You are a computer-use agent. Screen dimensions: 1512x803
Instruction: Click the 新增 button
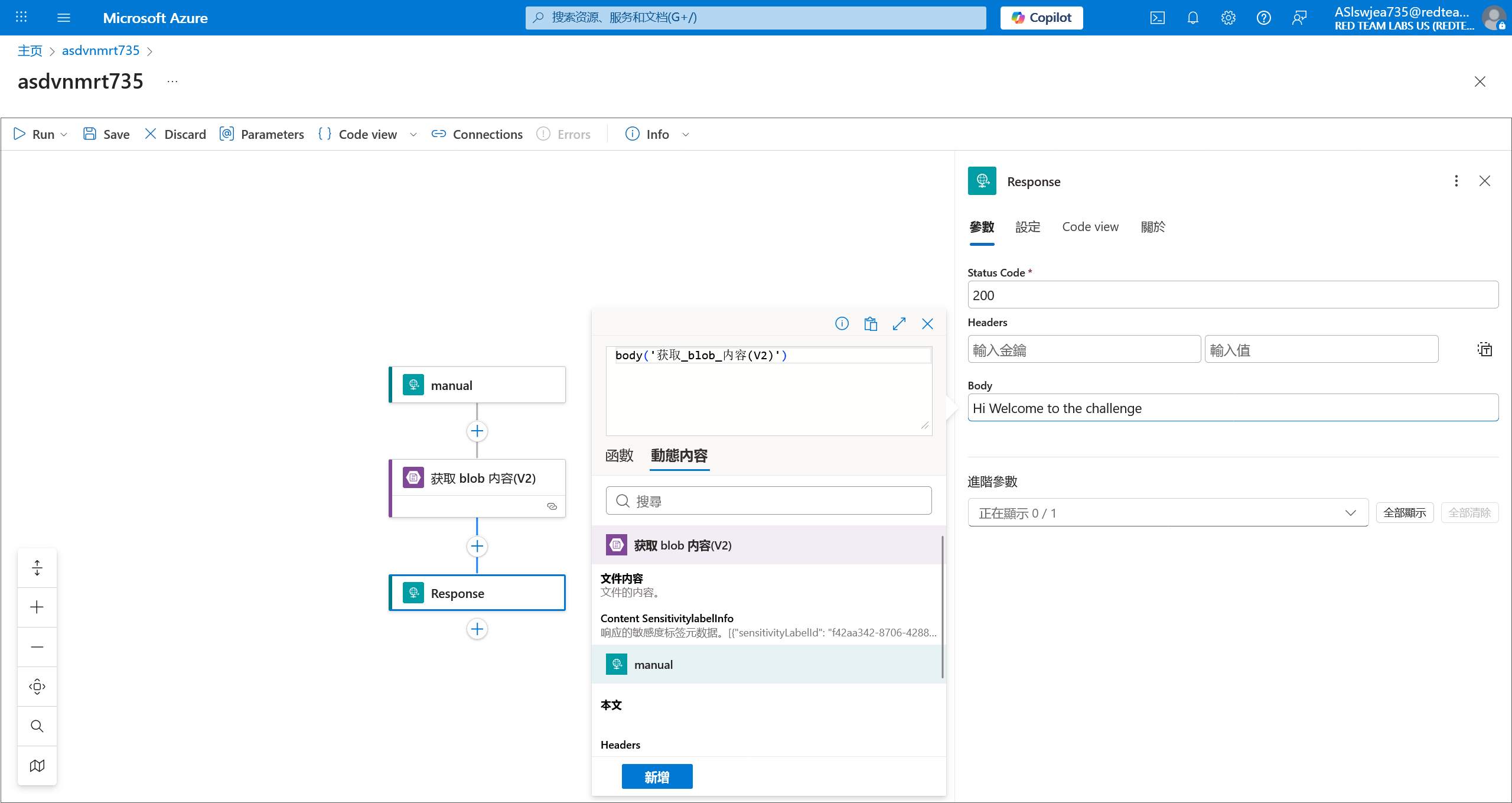coord(657,777)
